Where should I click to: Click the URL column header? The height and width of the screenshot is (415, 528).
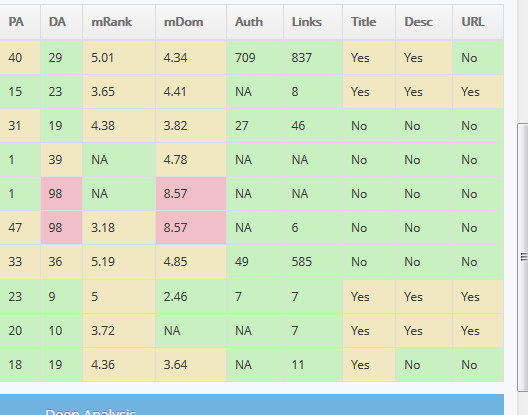[478, 22]
